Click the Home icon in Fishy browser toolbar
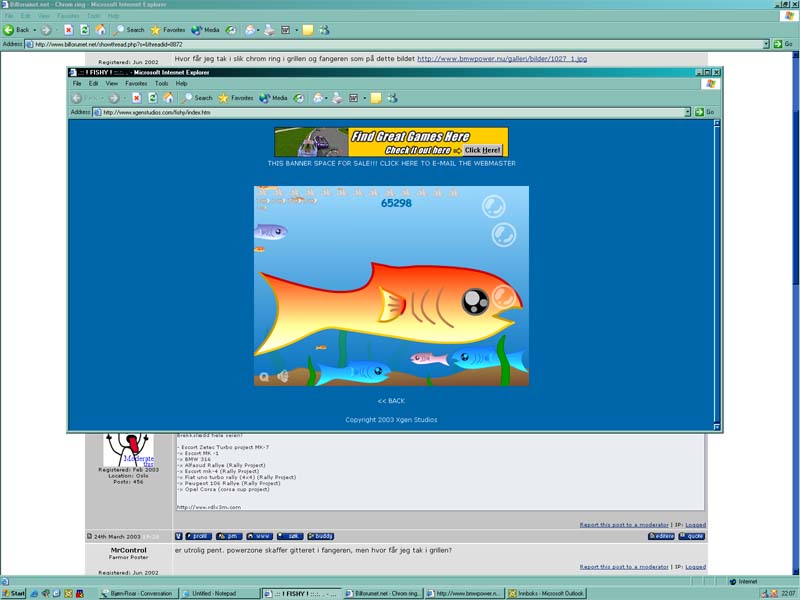The height and width of the screenshot is (600, 800). pyautogui.click(x=168, y=98)
